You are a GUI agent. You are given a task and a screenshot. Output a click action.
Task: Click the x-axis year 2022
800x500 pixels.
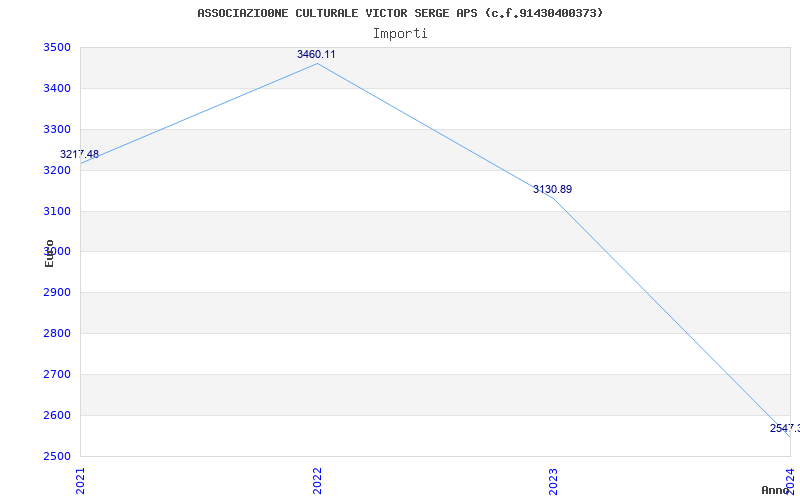pyautogui.click(x=317, y=481)
